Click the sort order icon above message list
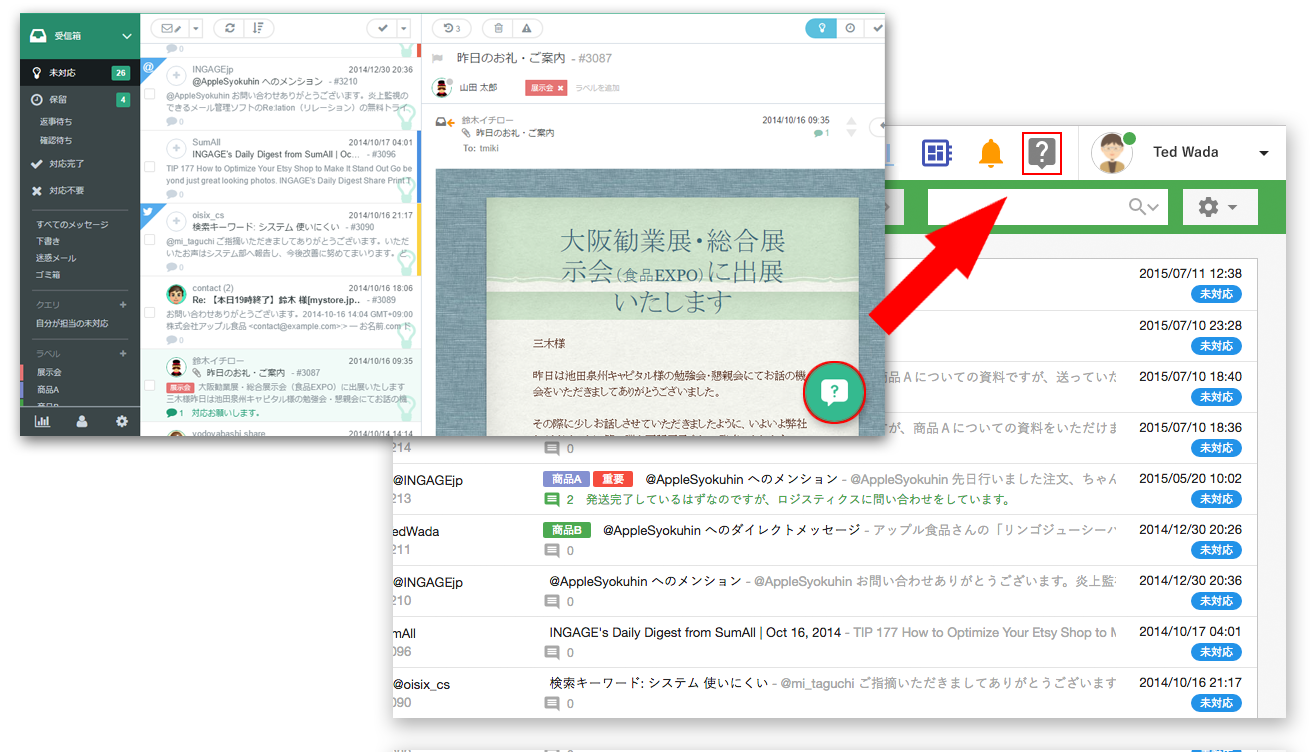The height and width of the screenshot is (752, 1314). pyautogui.click(x=259, y=28)
